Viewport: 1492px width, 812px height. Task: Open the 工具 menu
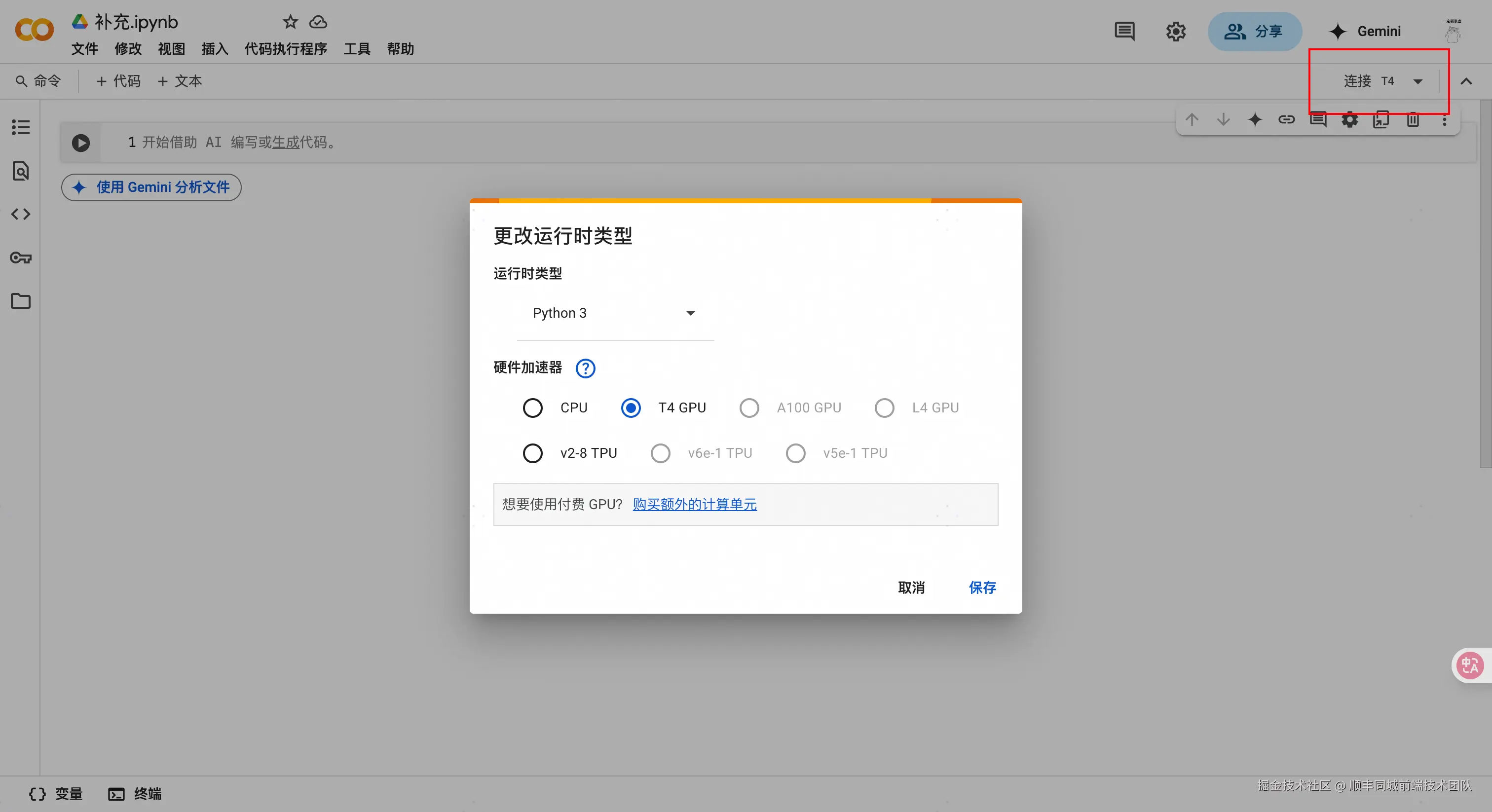point(357,49)
